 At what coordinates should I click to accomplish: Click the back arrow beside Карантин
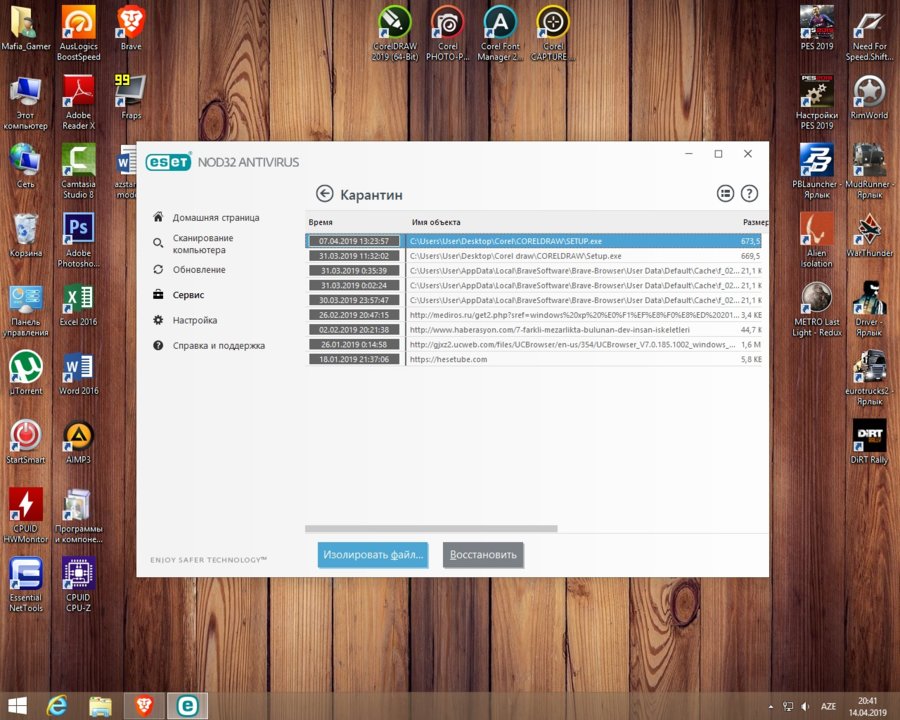coord(324,194)
